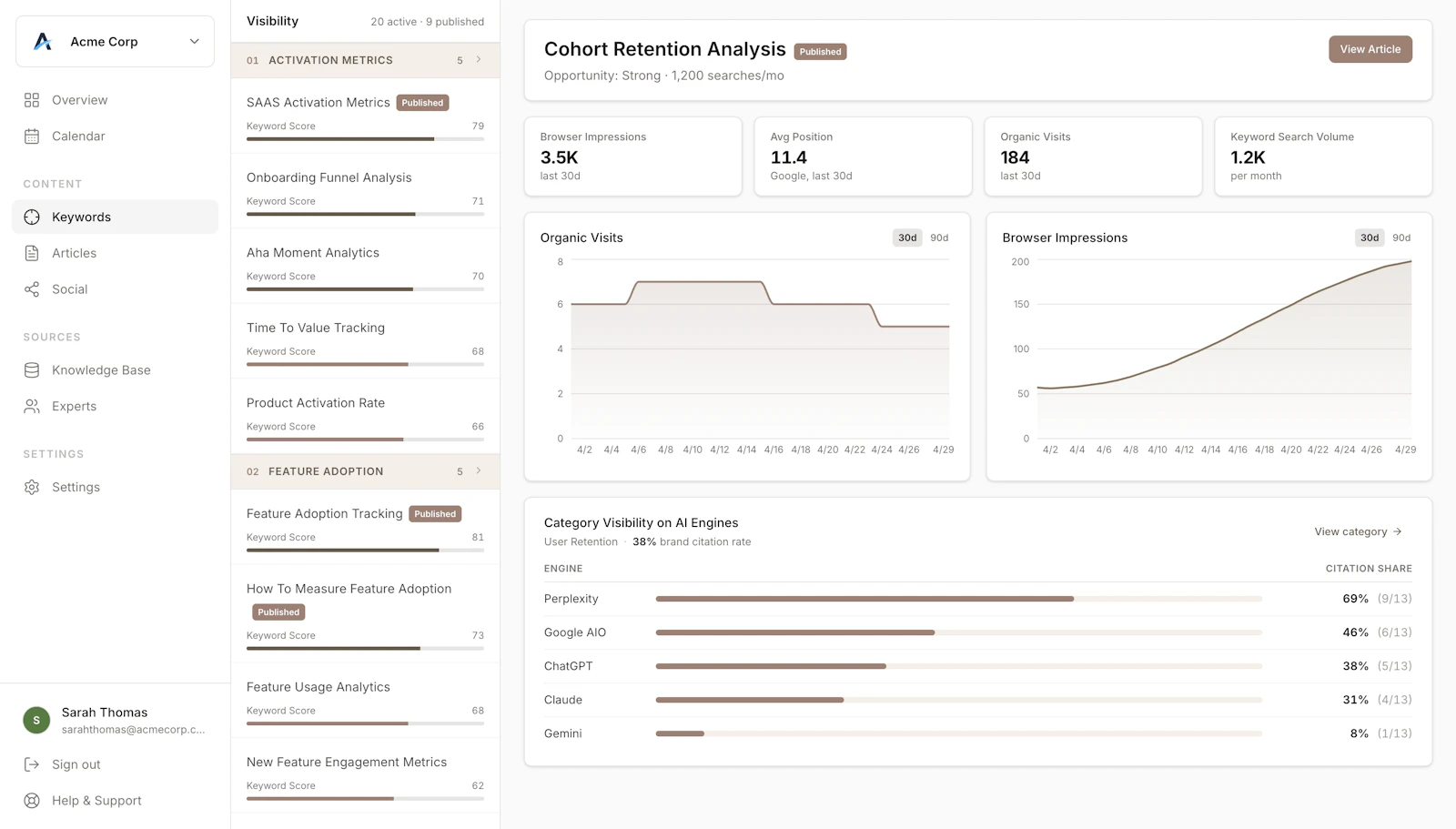Open Feature Usage Analytics keyword
Screen dimensions: 1456x829
click(365, 701)
